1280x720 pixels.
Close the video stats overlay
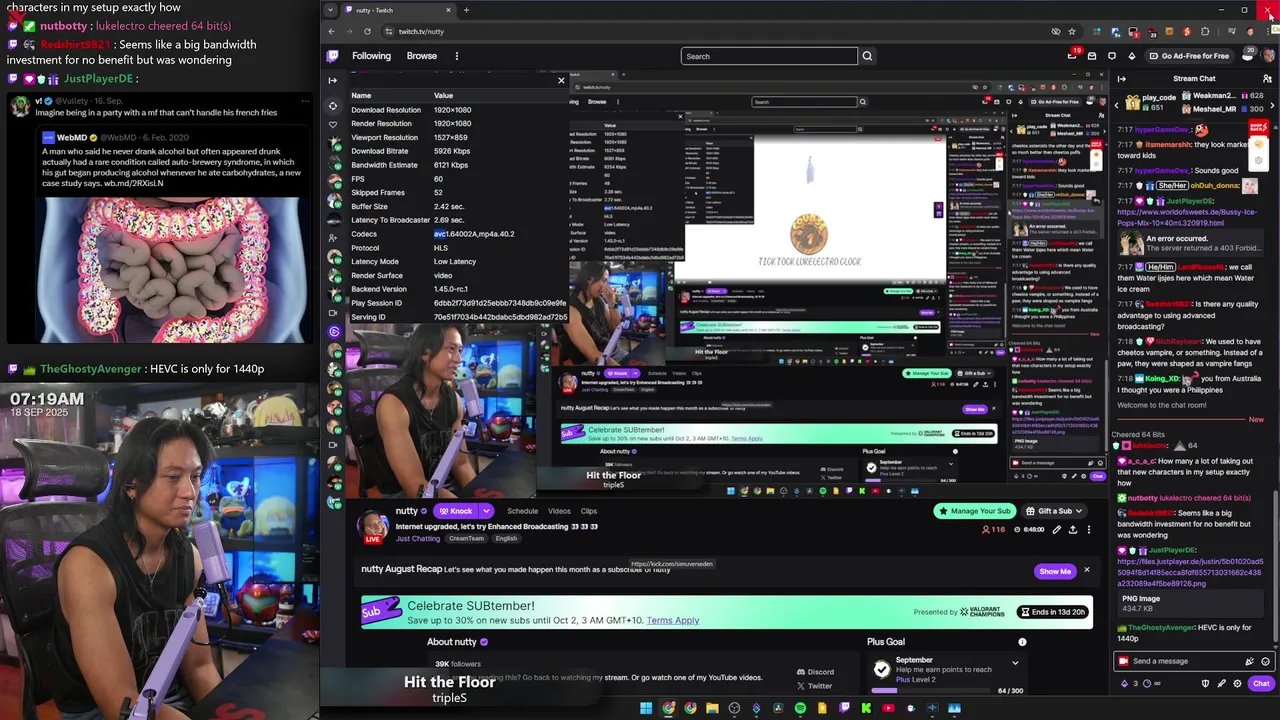point(561,80)
